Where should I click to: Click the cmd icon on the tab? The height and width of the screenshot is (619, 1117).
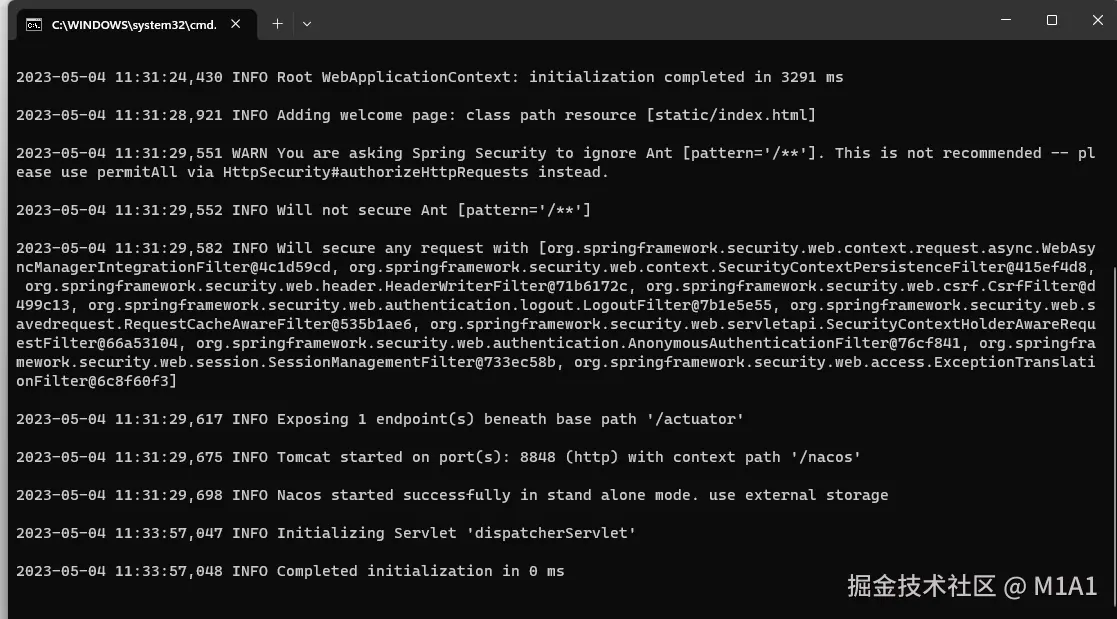[x=34, y=25]
